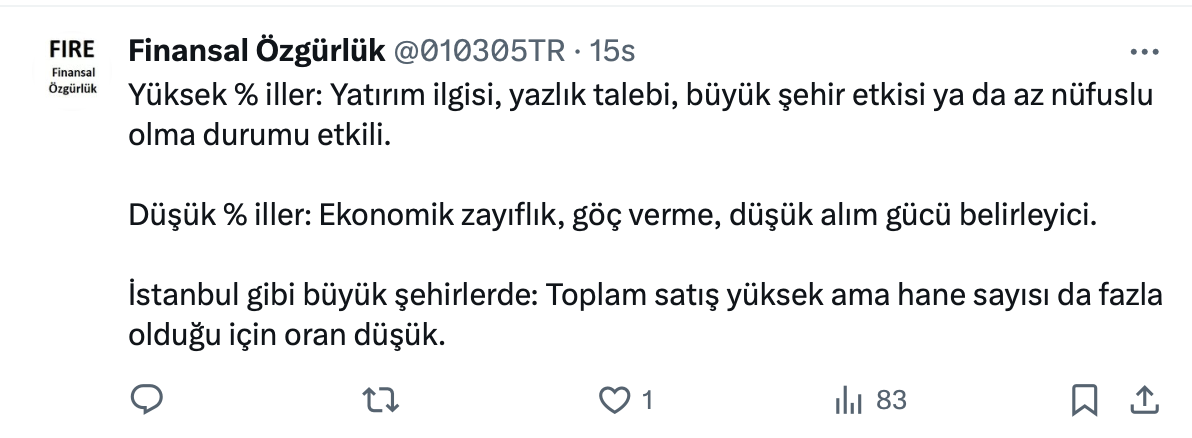Open view analytics bar chart icon
The width and height of the screenshot is (1192, 438).
[848, 400]
